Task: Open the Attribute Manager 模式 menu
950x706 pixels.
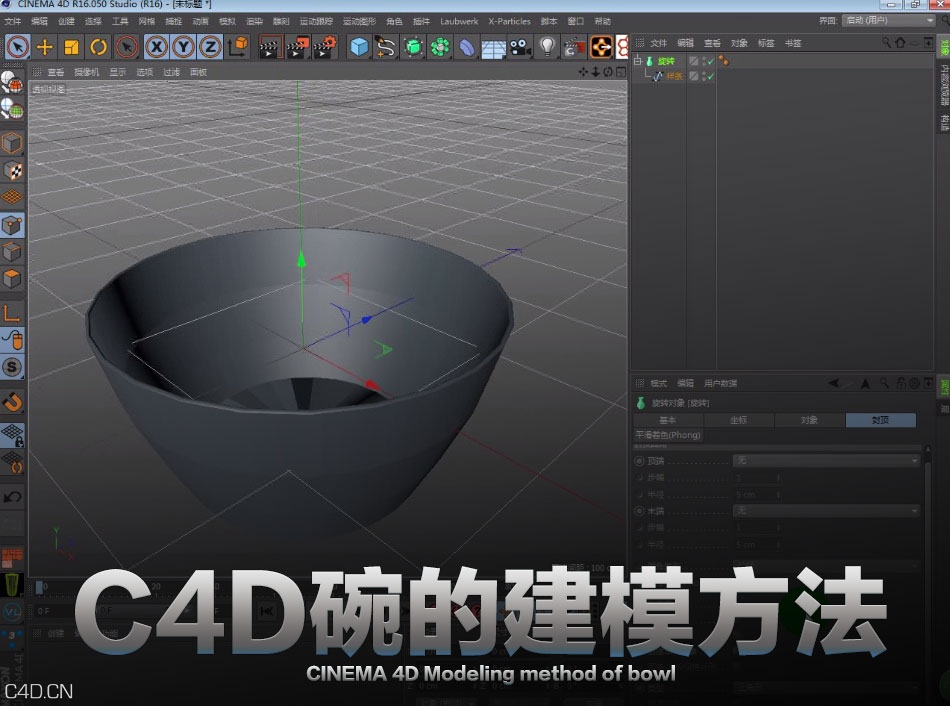Action: [659, 383]
